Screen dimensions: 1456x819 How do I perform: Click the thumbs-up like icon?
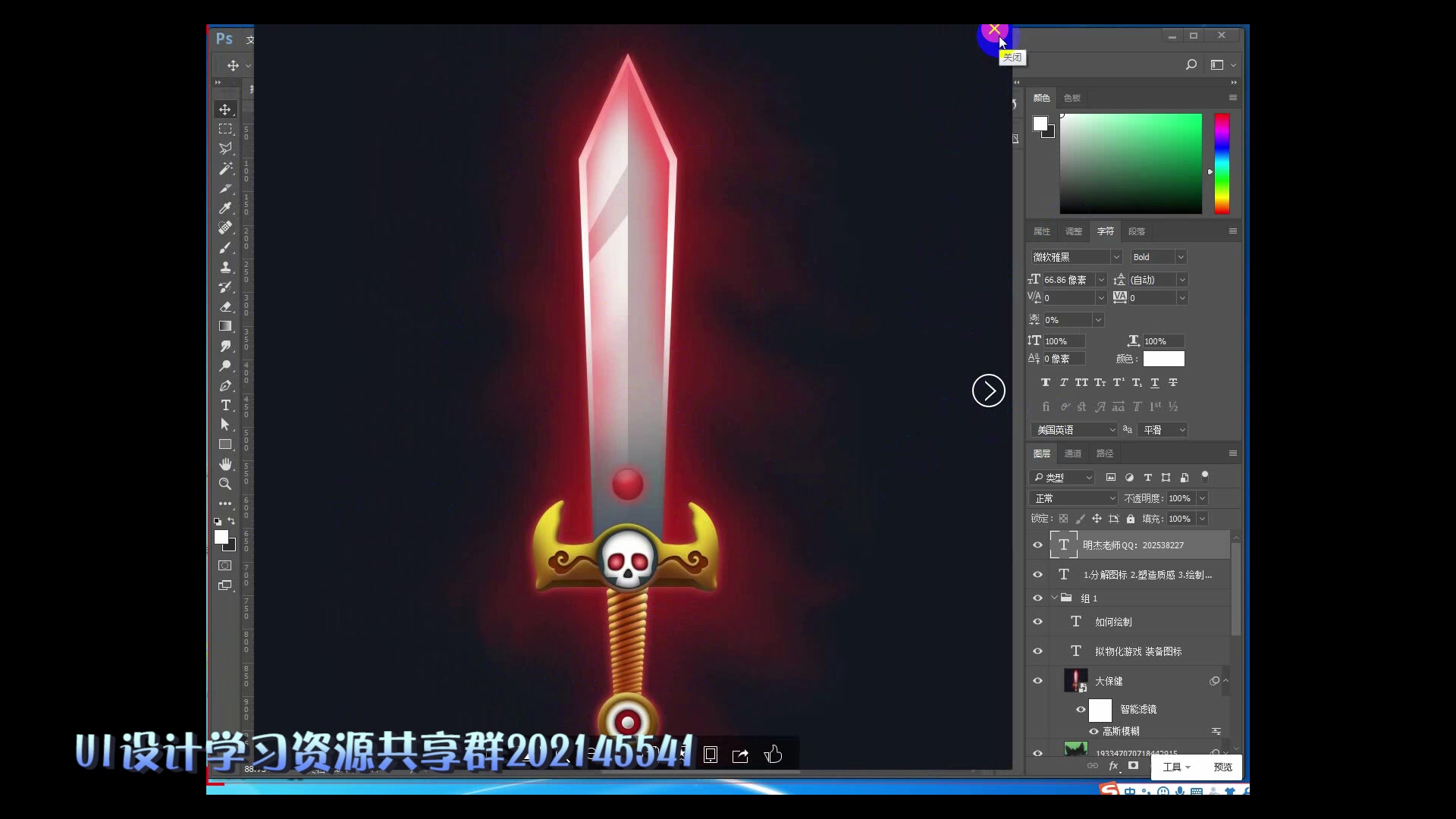click(x=773, y=755)
